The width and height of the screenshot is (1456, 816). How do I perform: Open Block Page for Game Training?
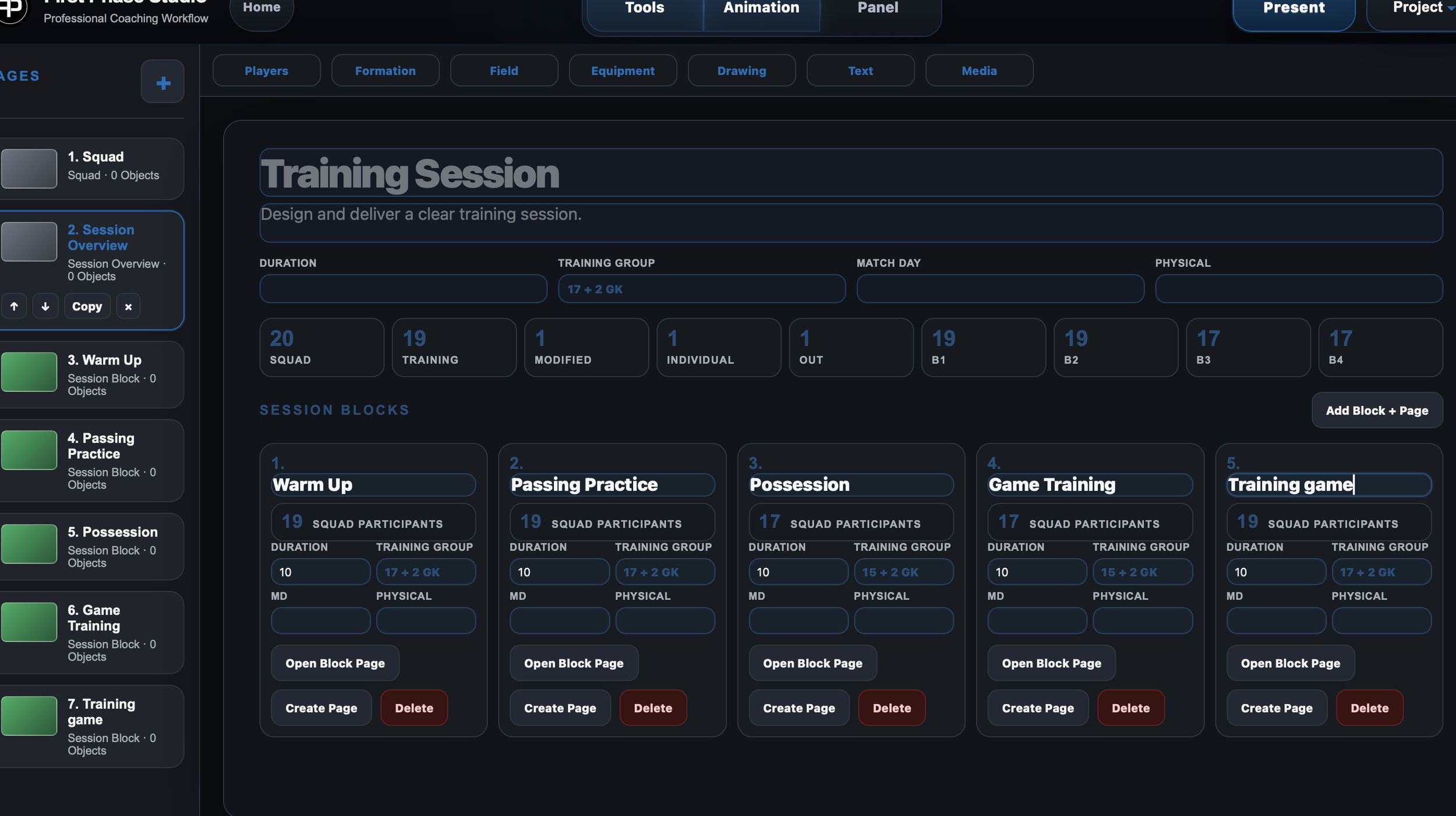[x=1051, y=663]
